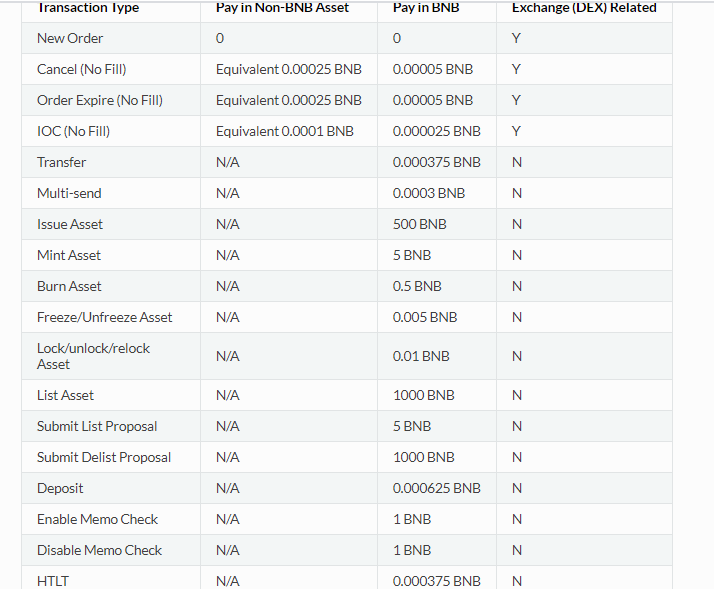This screenshot has width=714, height=589.
Task: Select '0.000375 BNB' in the HTLT row
Action: pyautogui.click(x=437, y=581)
